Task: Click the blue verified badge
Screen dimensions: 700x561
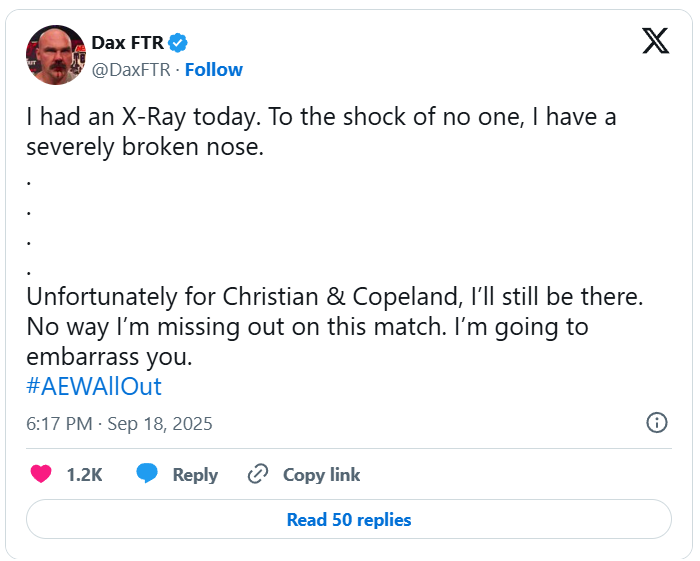Action: click(x=179, y=42)
